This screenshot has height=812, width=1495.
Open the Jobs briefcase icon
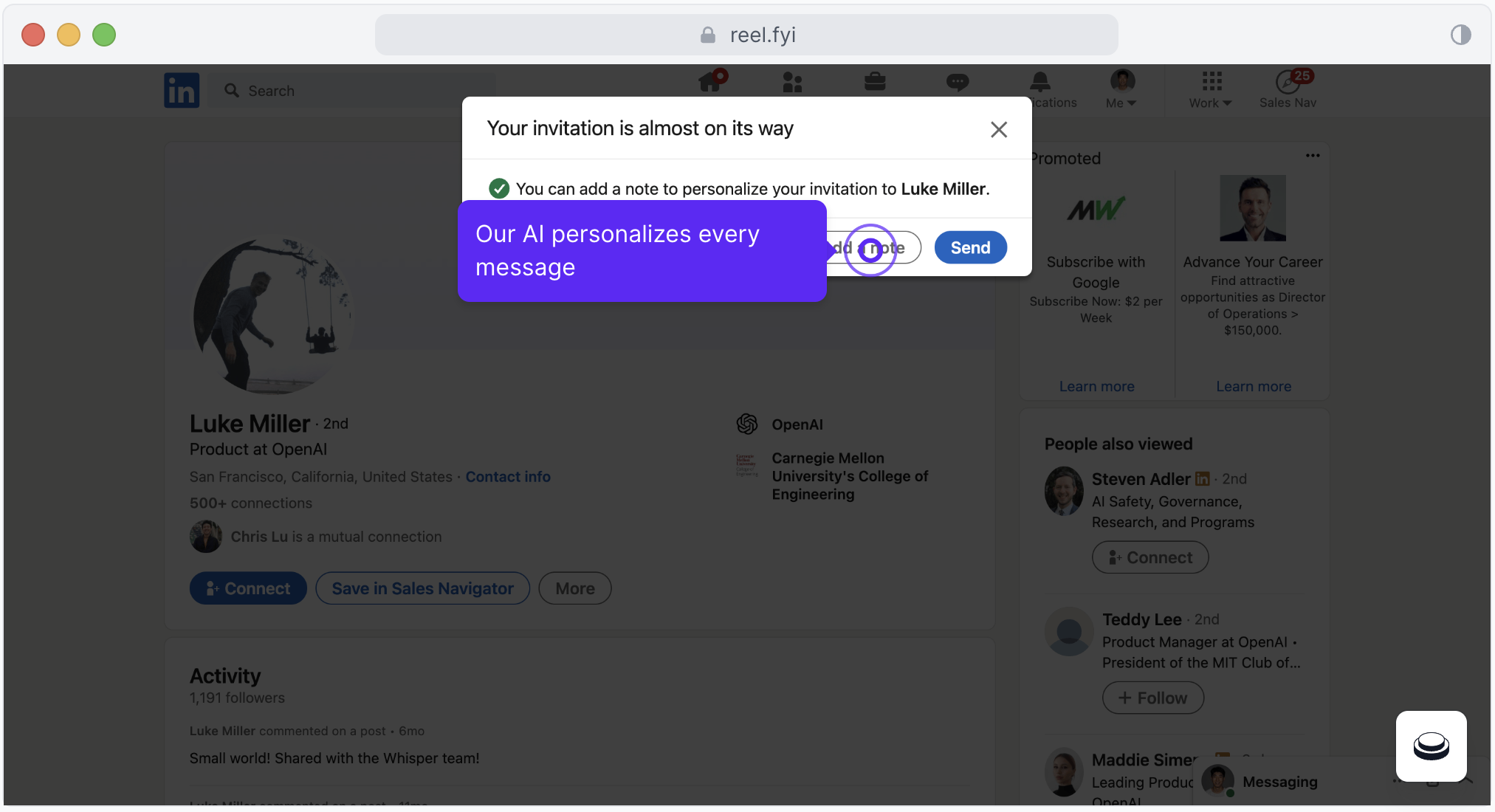(x=875, y=81)
